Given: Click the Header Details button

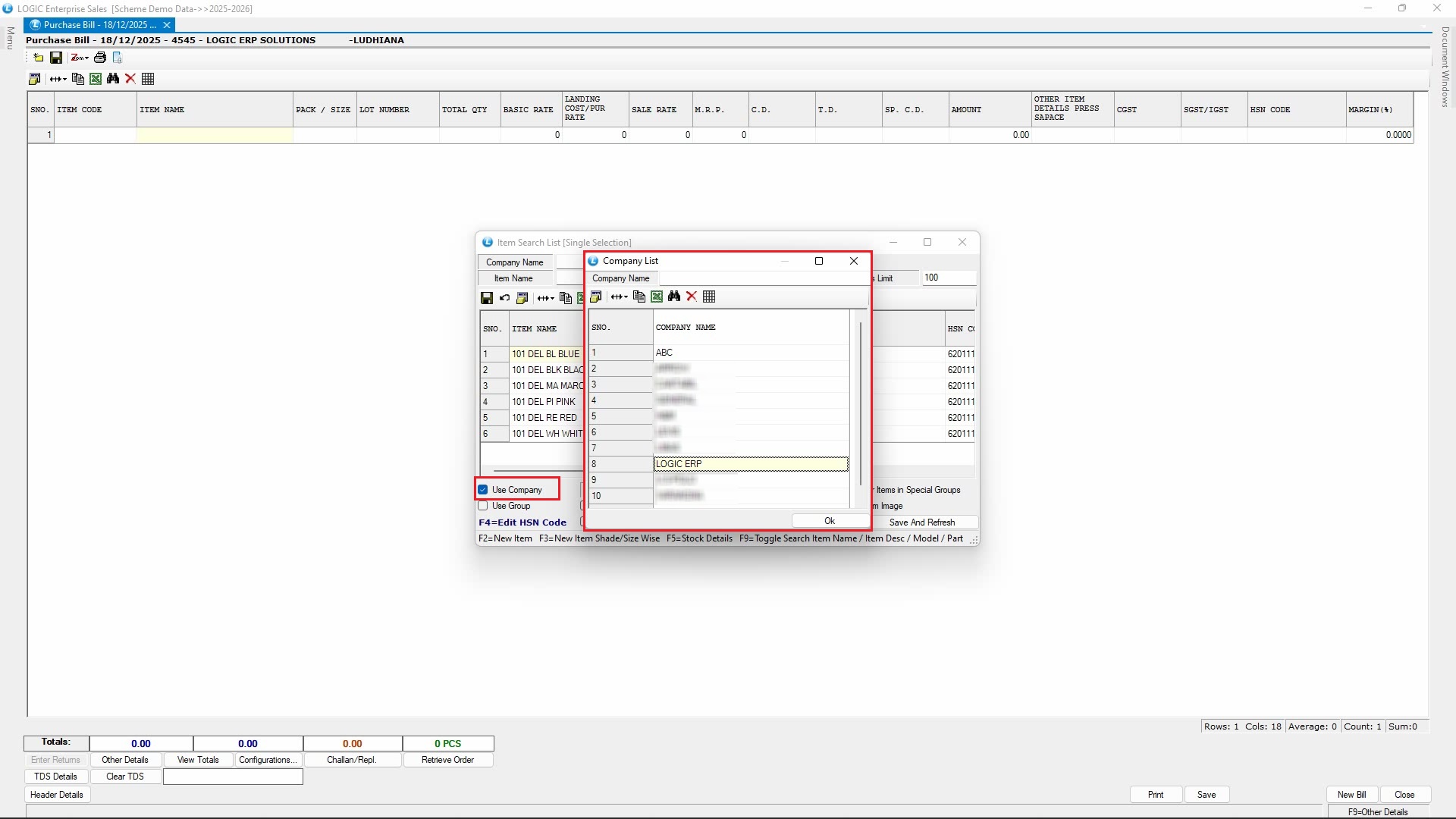Looking at the screenshot, I should click(x=57, y=795).
